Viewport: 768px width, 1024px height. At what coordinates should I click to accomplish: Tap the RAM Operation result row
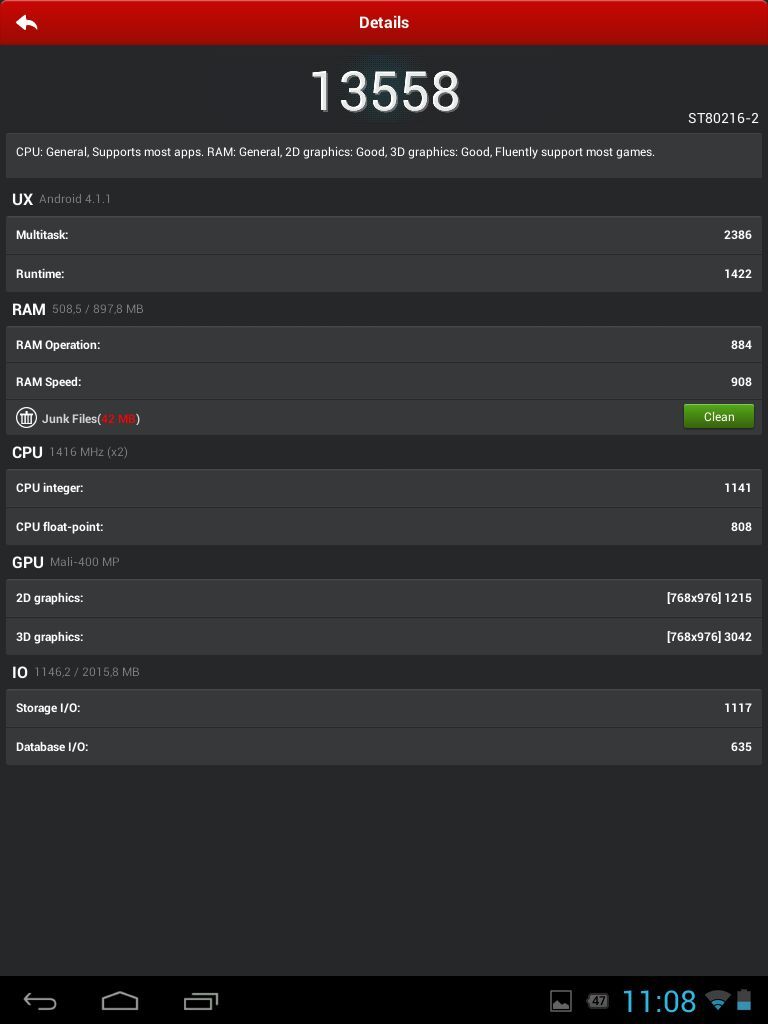point(384,345)
